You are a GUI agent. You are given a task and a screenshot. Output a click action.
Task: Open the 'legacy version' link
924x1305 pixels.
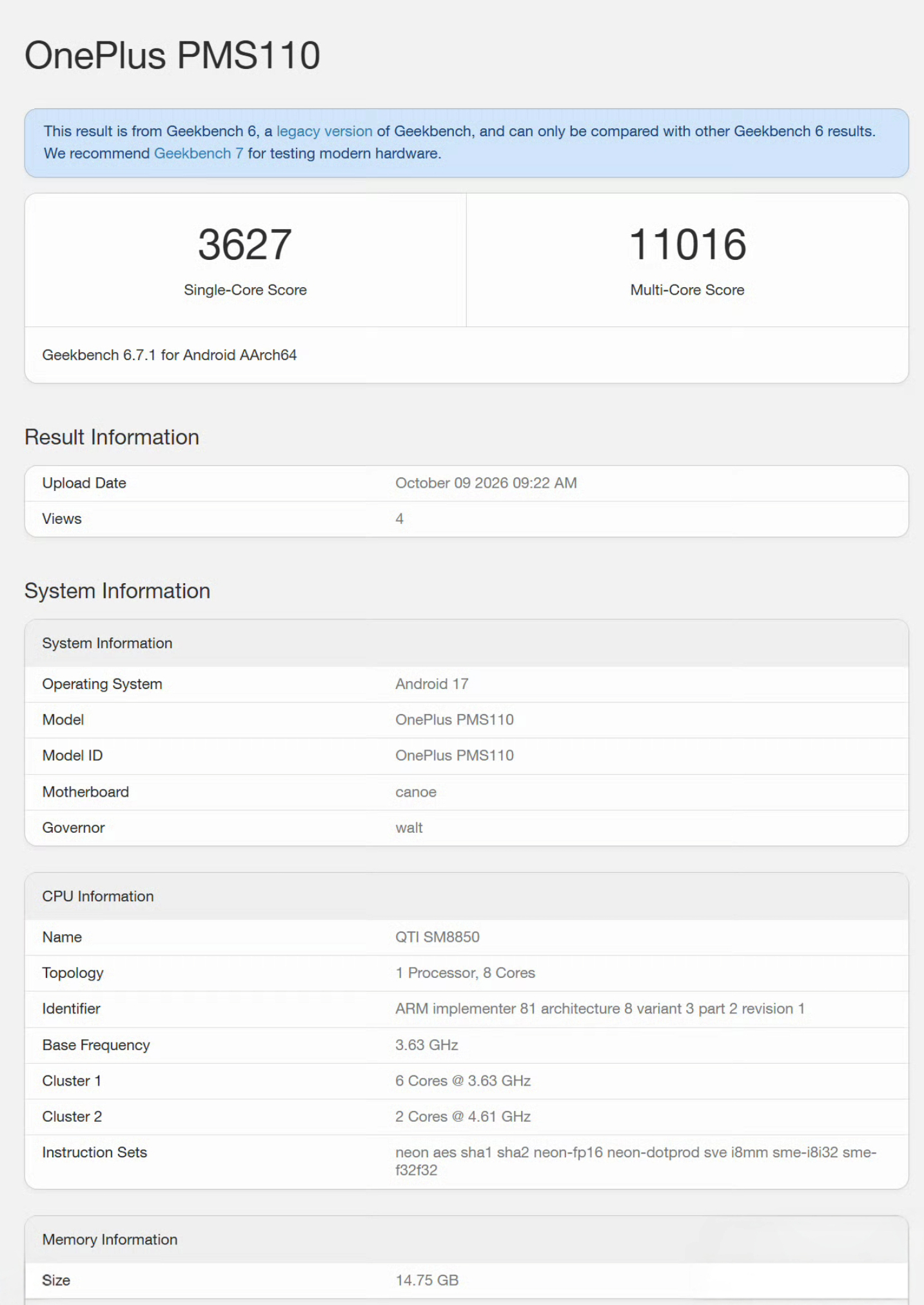[324, 131]
